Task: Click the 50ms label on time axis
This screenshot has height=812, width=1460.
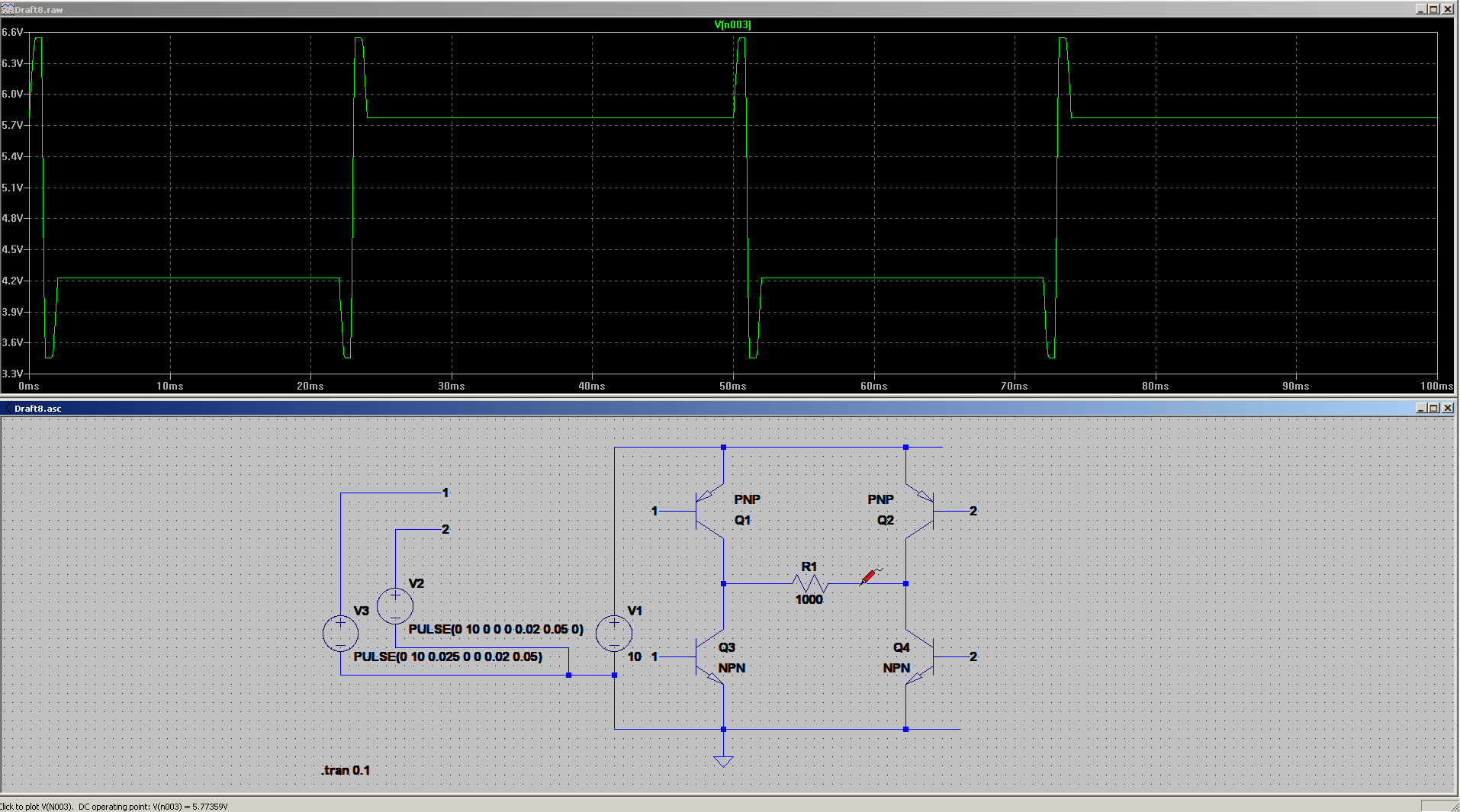Action: tap(732, 386)
